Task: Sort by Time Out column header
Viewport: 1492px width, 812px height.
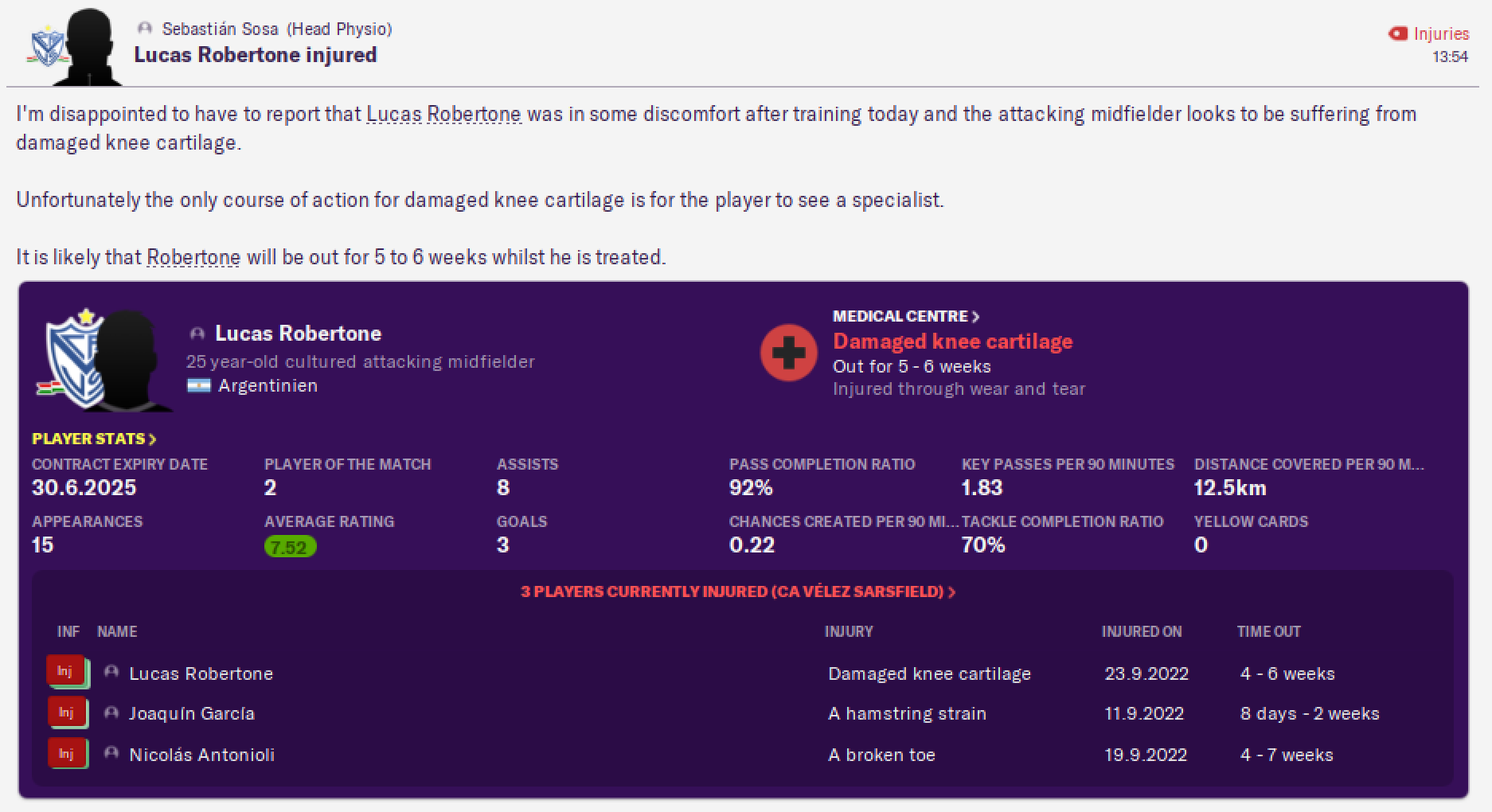Action: pos(1268,631)
